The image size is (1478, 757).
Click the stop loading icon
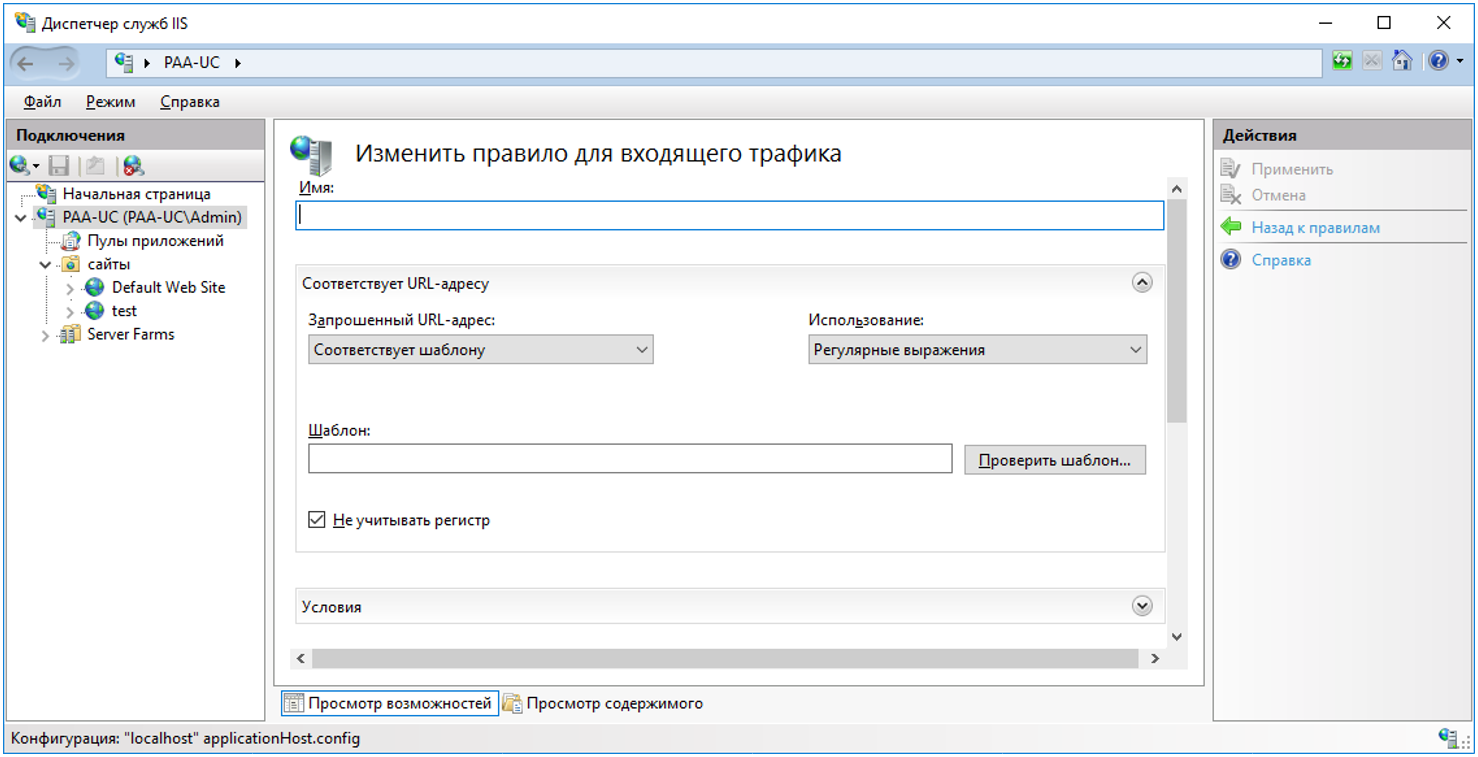[1372, 61]
